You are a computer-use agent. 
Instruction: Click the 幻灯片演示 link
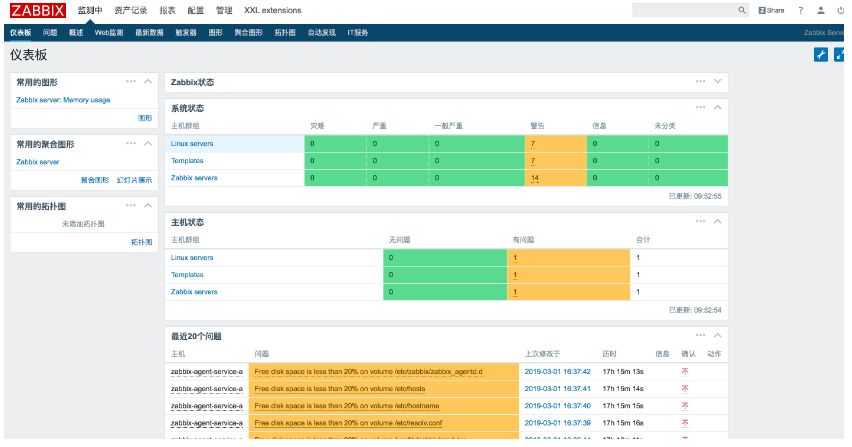click(134, 180)
